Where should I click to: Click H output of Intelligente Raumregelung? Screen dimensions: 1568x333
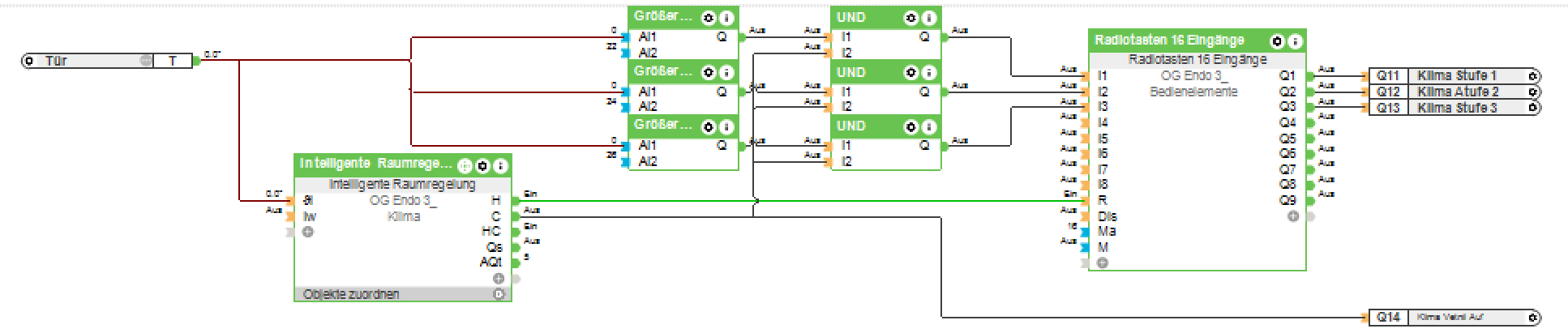coord(496,200)
